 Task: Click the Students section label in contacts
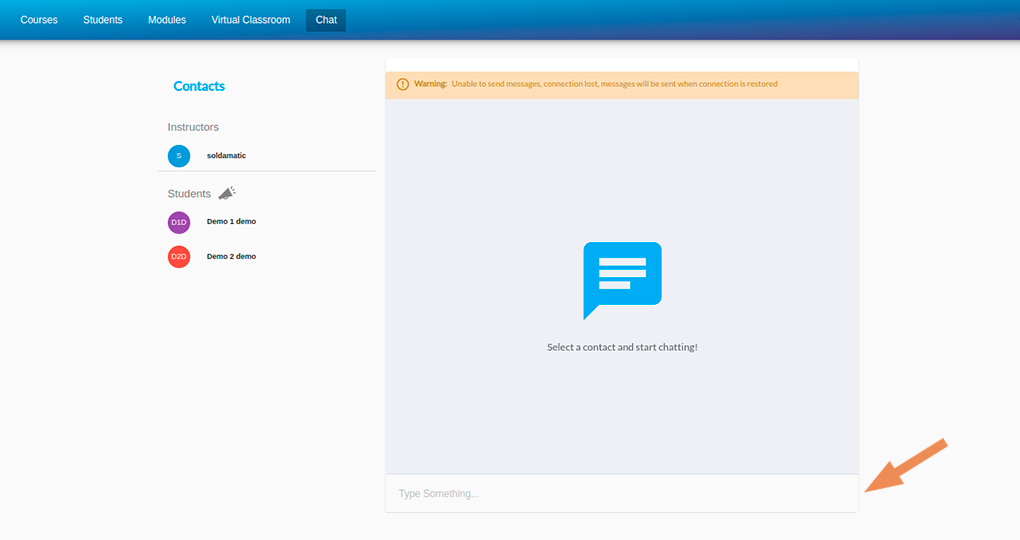[x=189, y=194]
